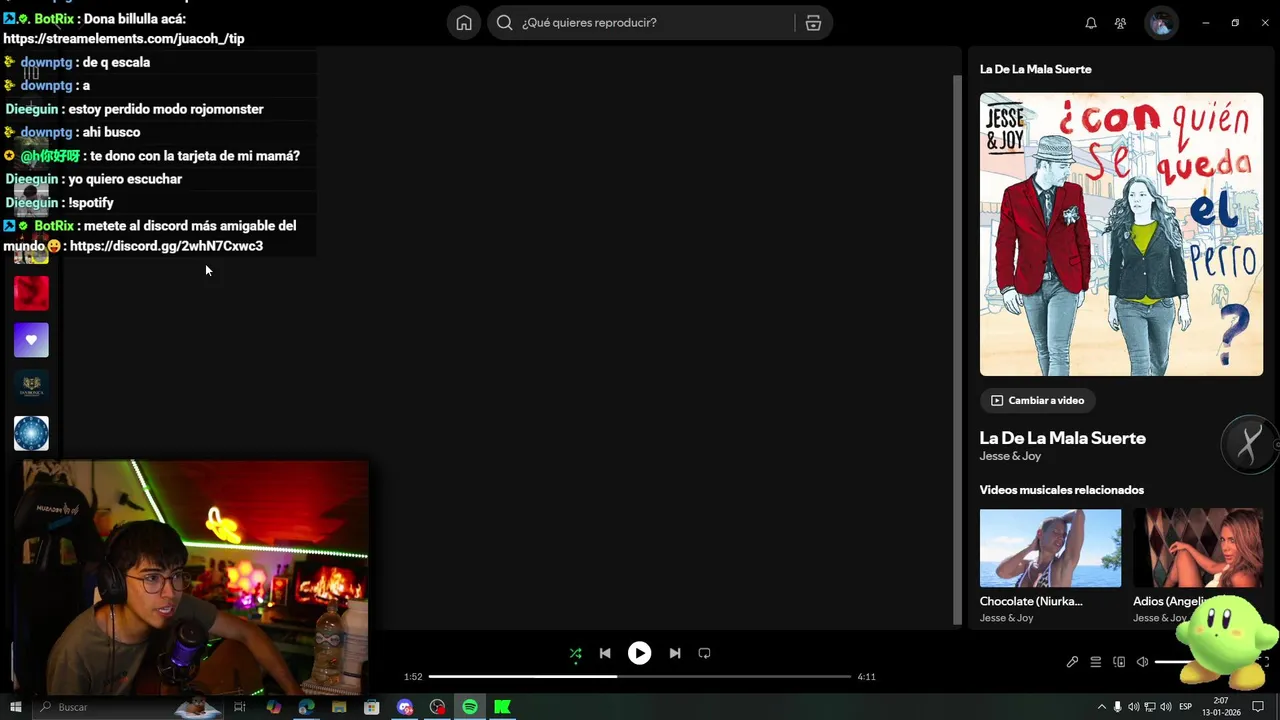
Task: Click 'Cambiar a video' button
Action: tap(1038, 400)
